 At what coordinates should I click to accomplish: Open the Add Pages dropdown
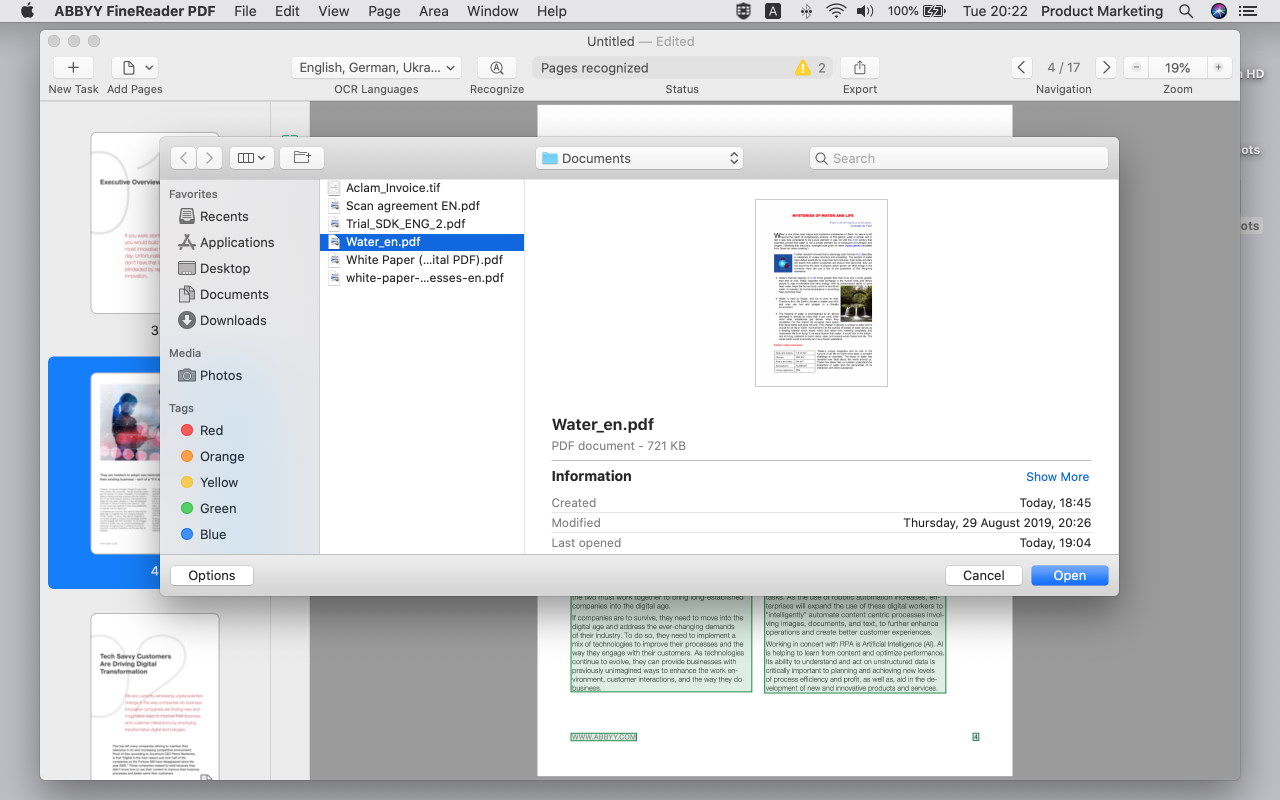coord(134,67)
